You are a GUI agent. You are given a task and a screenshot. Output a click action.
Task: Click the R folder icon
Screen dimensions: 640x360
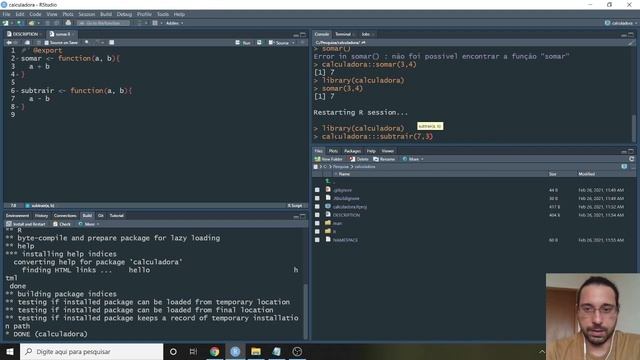coord(328,231)
